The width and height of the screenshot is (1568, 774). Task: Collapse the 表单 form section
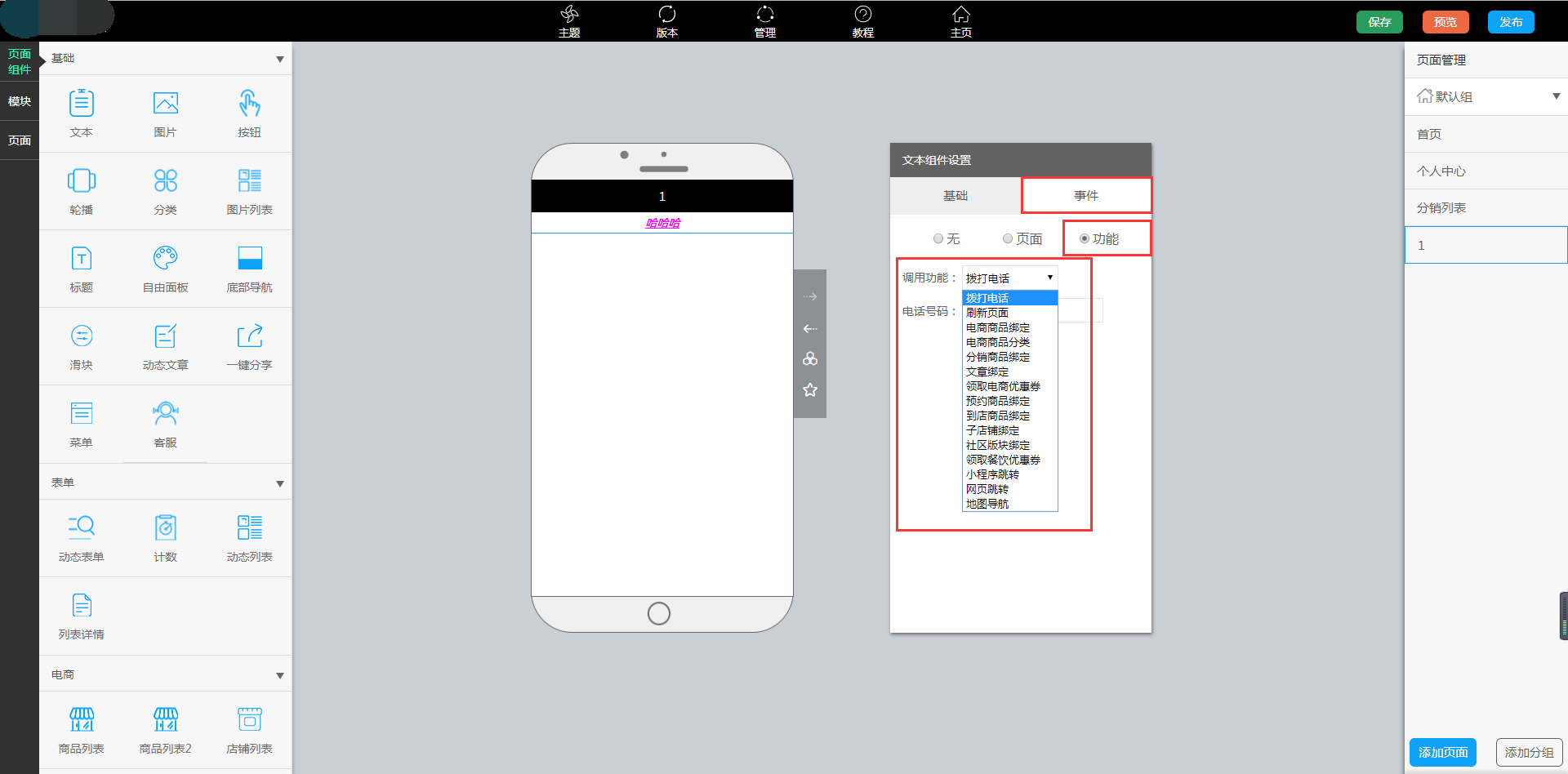279,483
